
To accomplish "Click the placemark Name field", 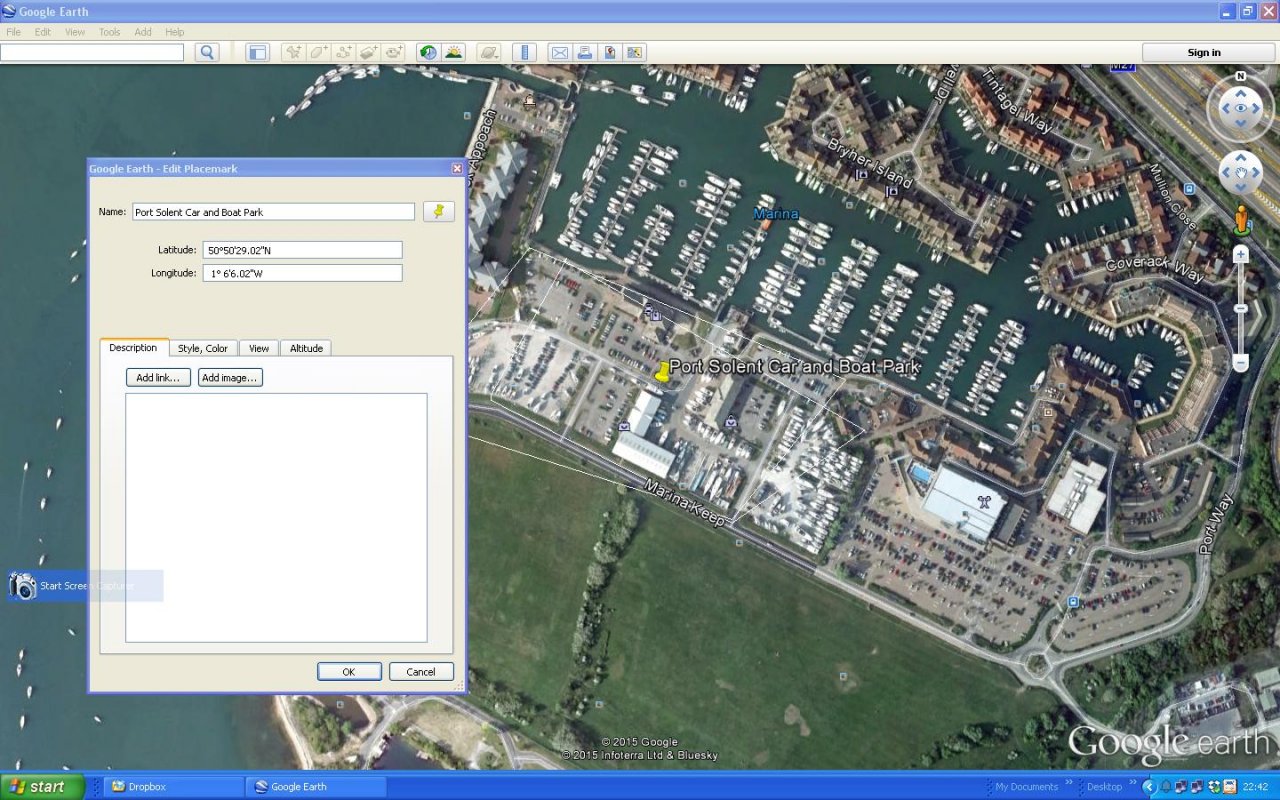I will click(x=273, y=212).
